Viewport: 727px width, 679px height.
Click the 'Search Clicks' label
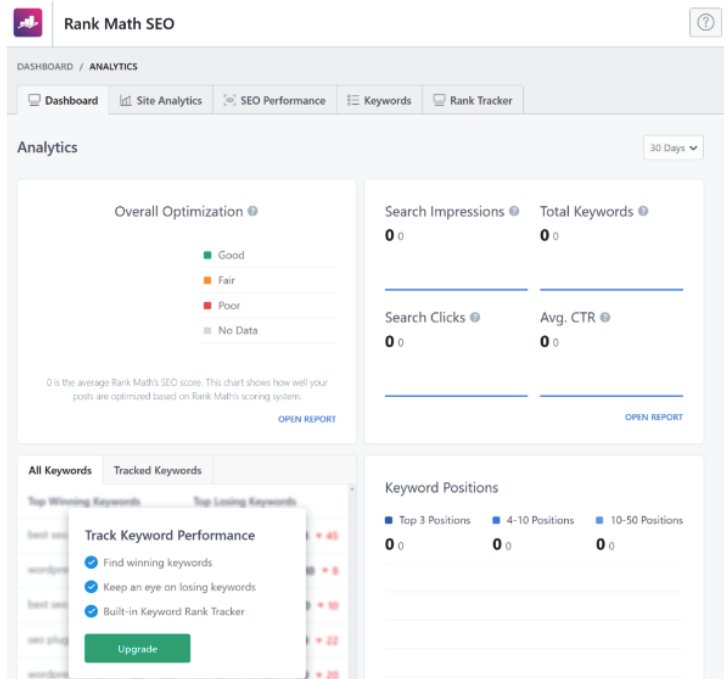pos(425,317)
